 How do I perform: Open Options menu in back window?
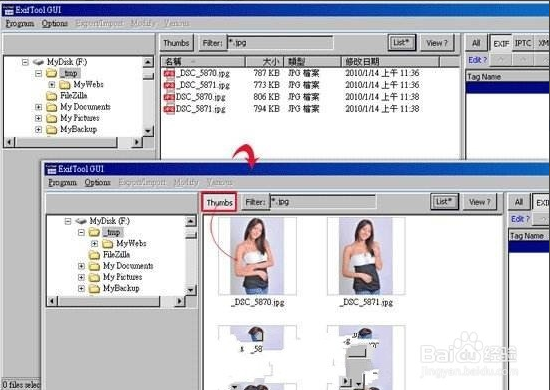click(x=54, y=23)
